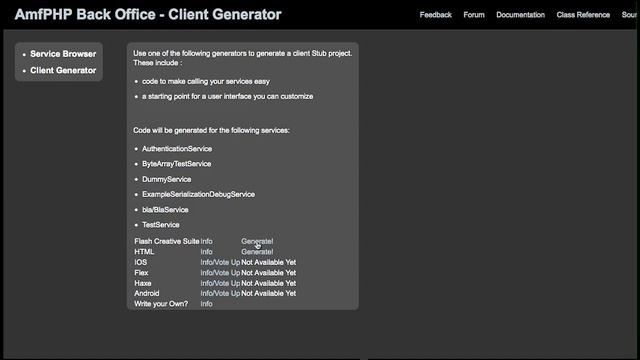Click the partially visible Source header link
640x360 pixels.
click(629, 15)
